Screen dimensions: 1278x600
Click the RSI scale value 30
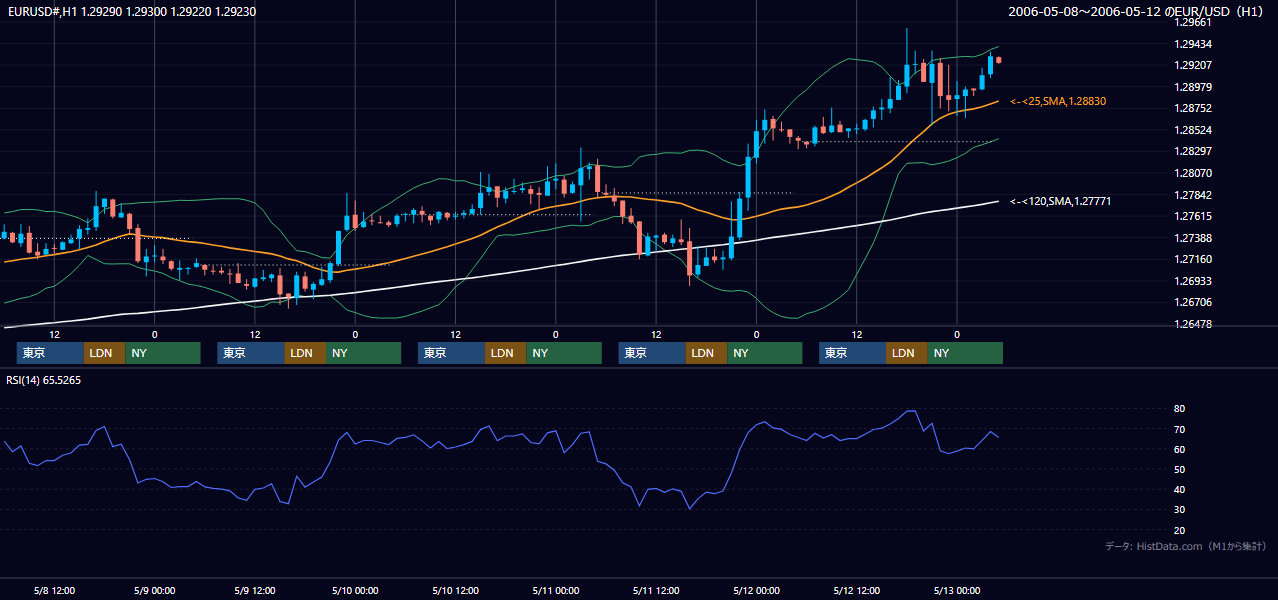click(x=1180, y=511)
